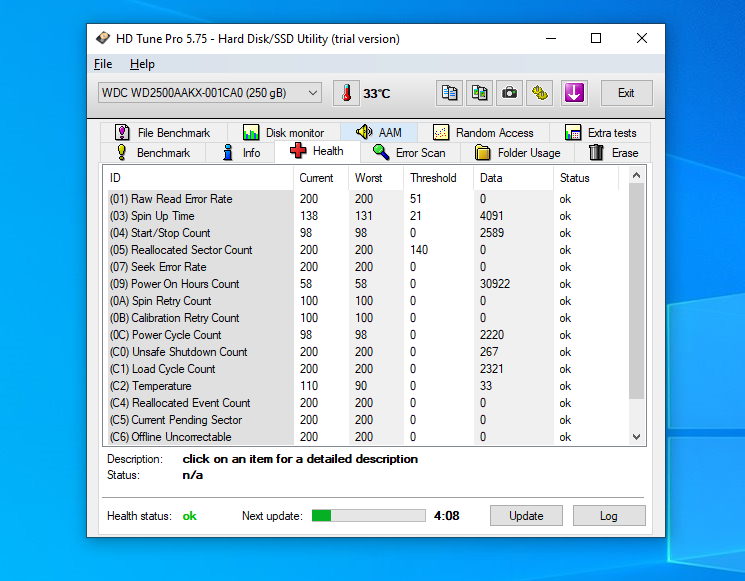Click the copy screenshot to clipboard icon
Viewport: 745px width, 581px height.
[x=479, y=93]
